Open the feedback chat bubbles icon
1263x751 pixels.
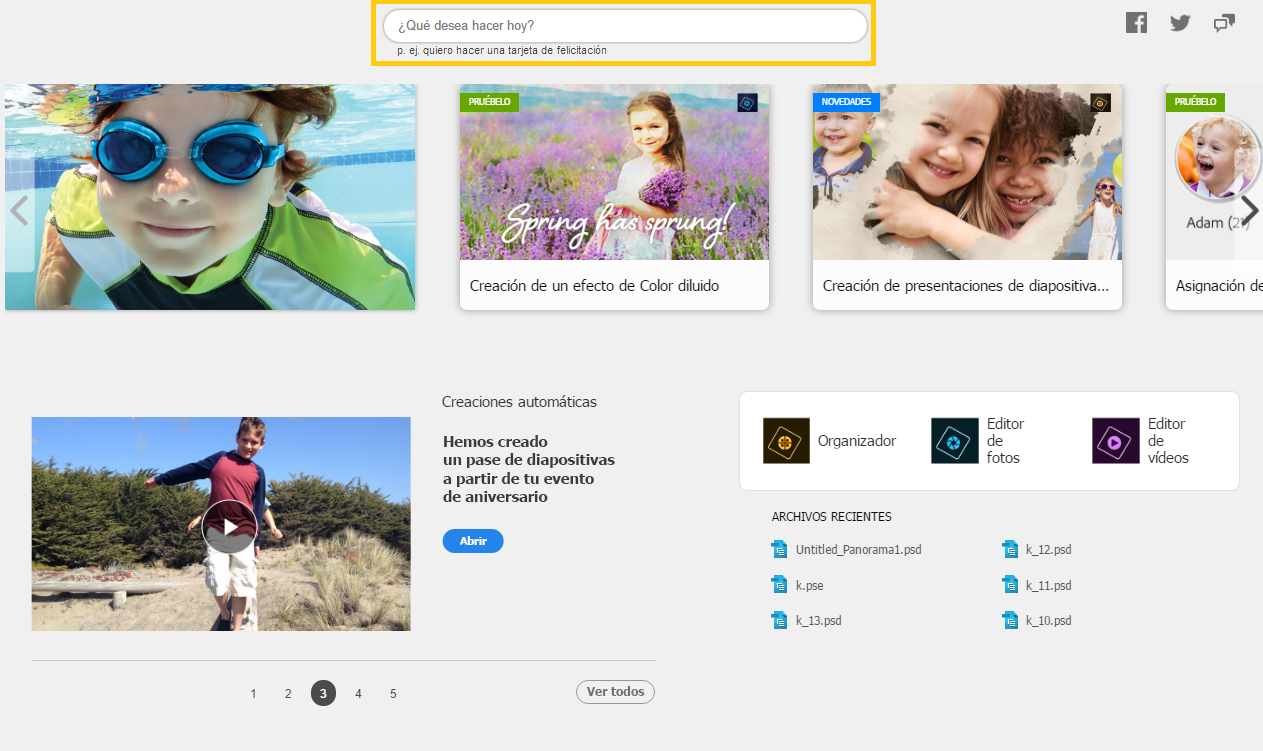[1224, 23]
